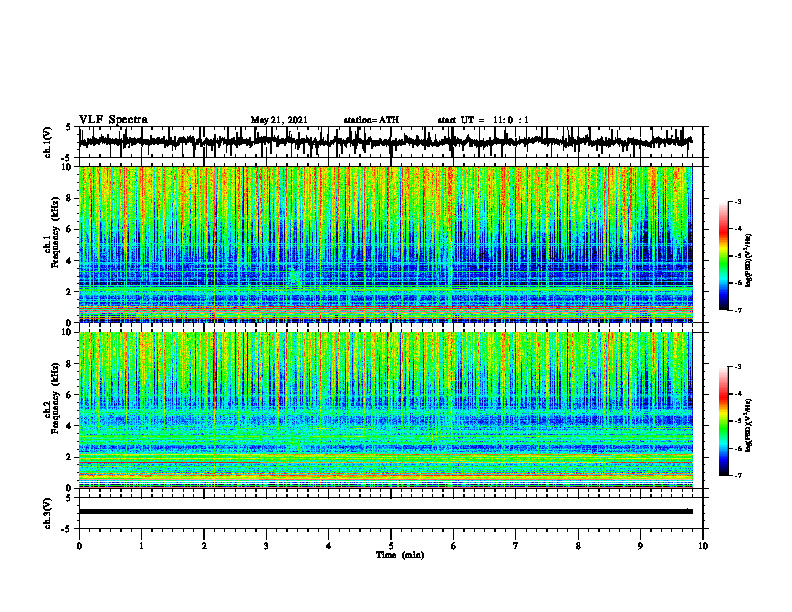Click the "VLF Spectra" plot title
Viewport: 792px width, 612px height.
pyautogui.click(x=113, y=120)
